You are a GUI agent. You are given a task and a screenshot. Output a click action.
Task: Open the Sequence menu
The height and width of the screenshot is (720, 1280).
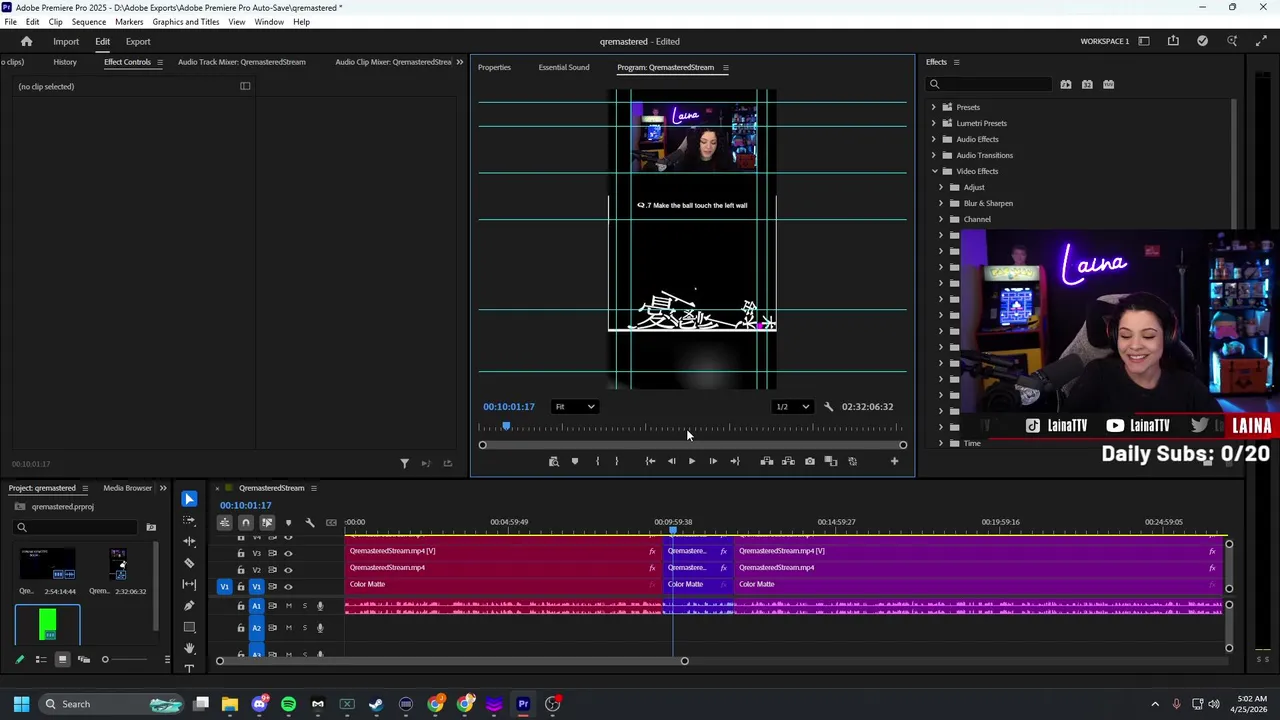[x=89, y=22]
